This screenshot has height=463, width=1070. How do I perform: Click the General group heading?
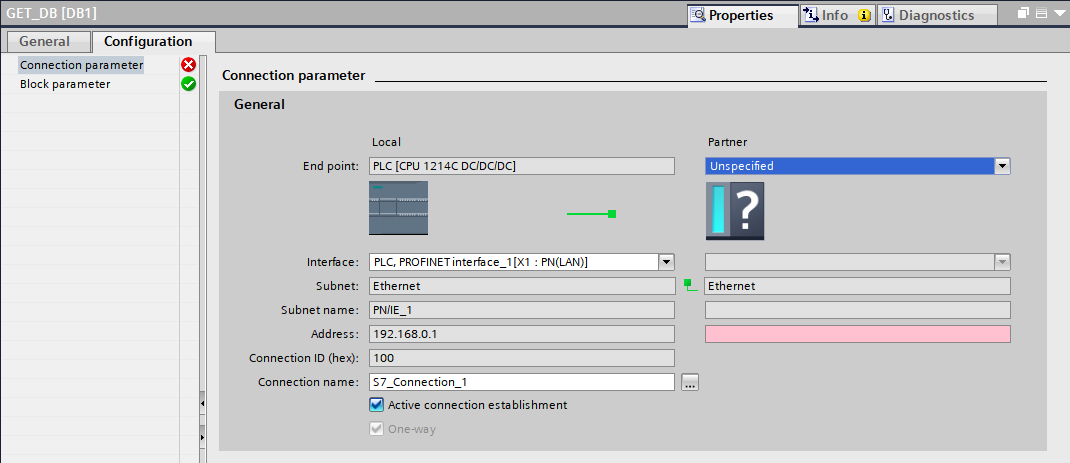pyautogui.click(x=259, y=104)
